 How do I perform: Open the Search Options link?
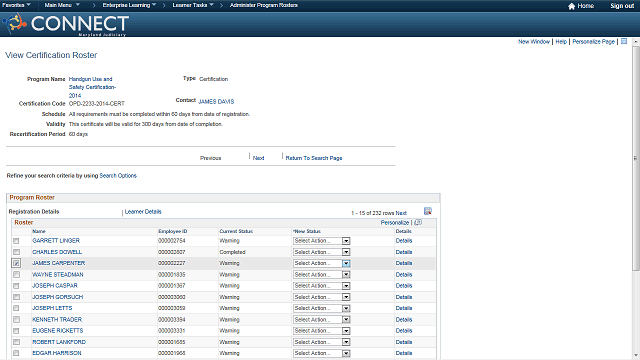(118, 176)
